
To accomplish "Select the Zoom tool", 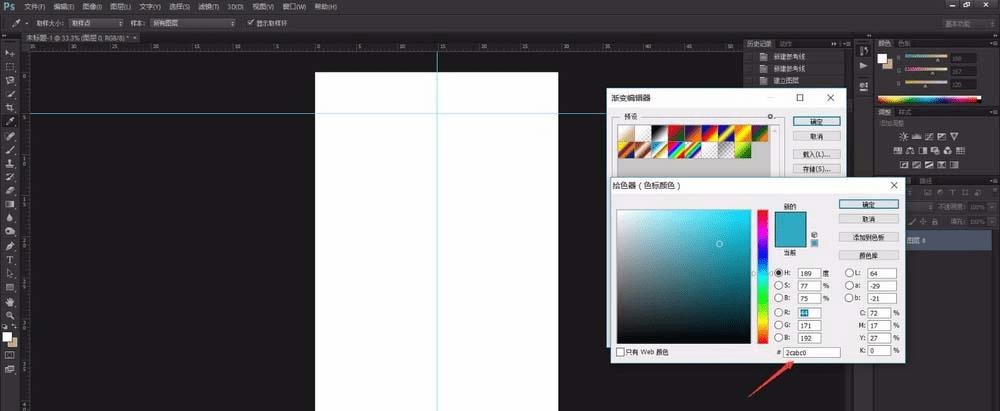I will (10, 314).
